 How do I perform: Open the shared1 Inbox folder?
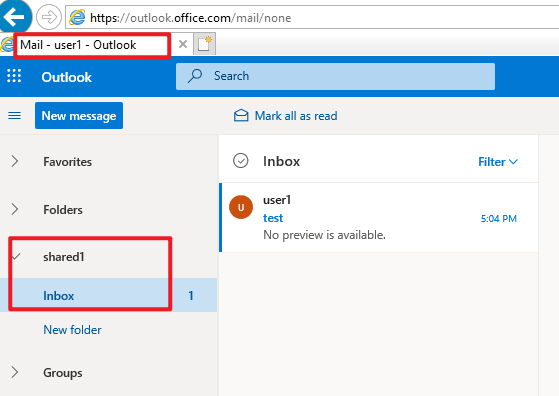pos(108,295)
